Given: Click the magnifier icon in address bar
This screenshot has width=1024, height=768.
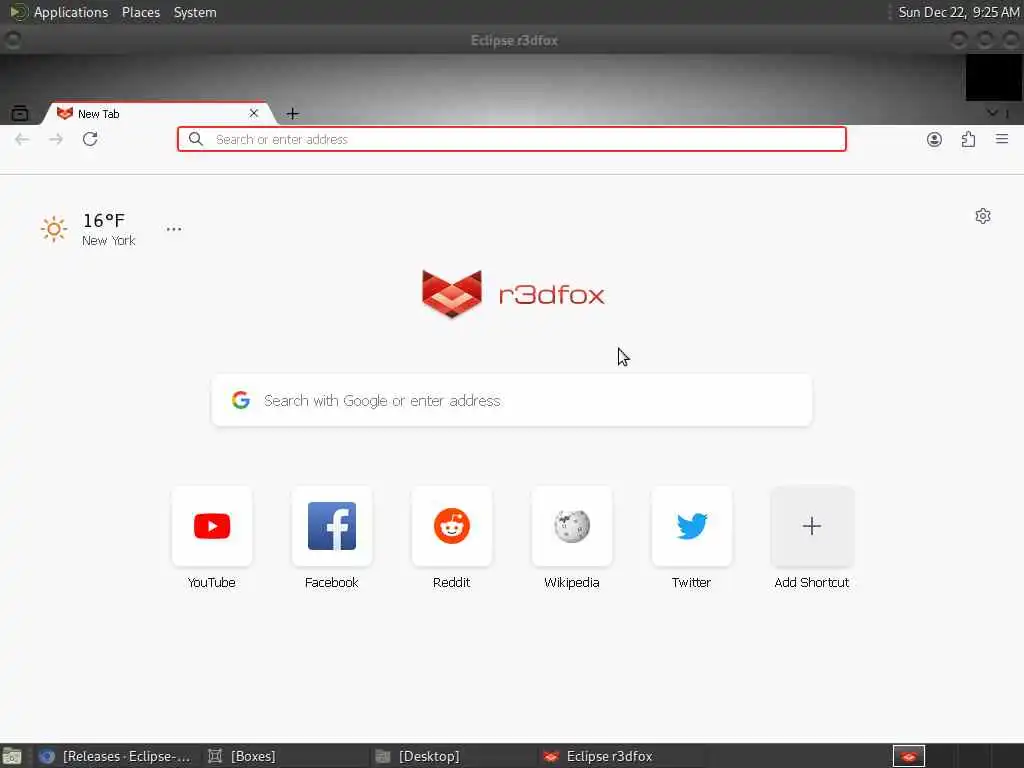Looking at the screenshot, I should pos(195,139).
